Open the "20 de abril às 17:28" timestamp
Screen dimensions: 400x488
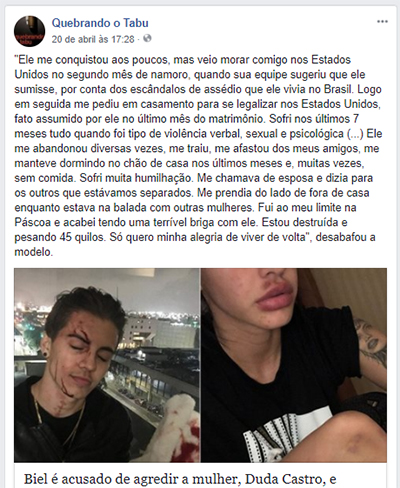pyautogui.click(x=93, y=39)
